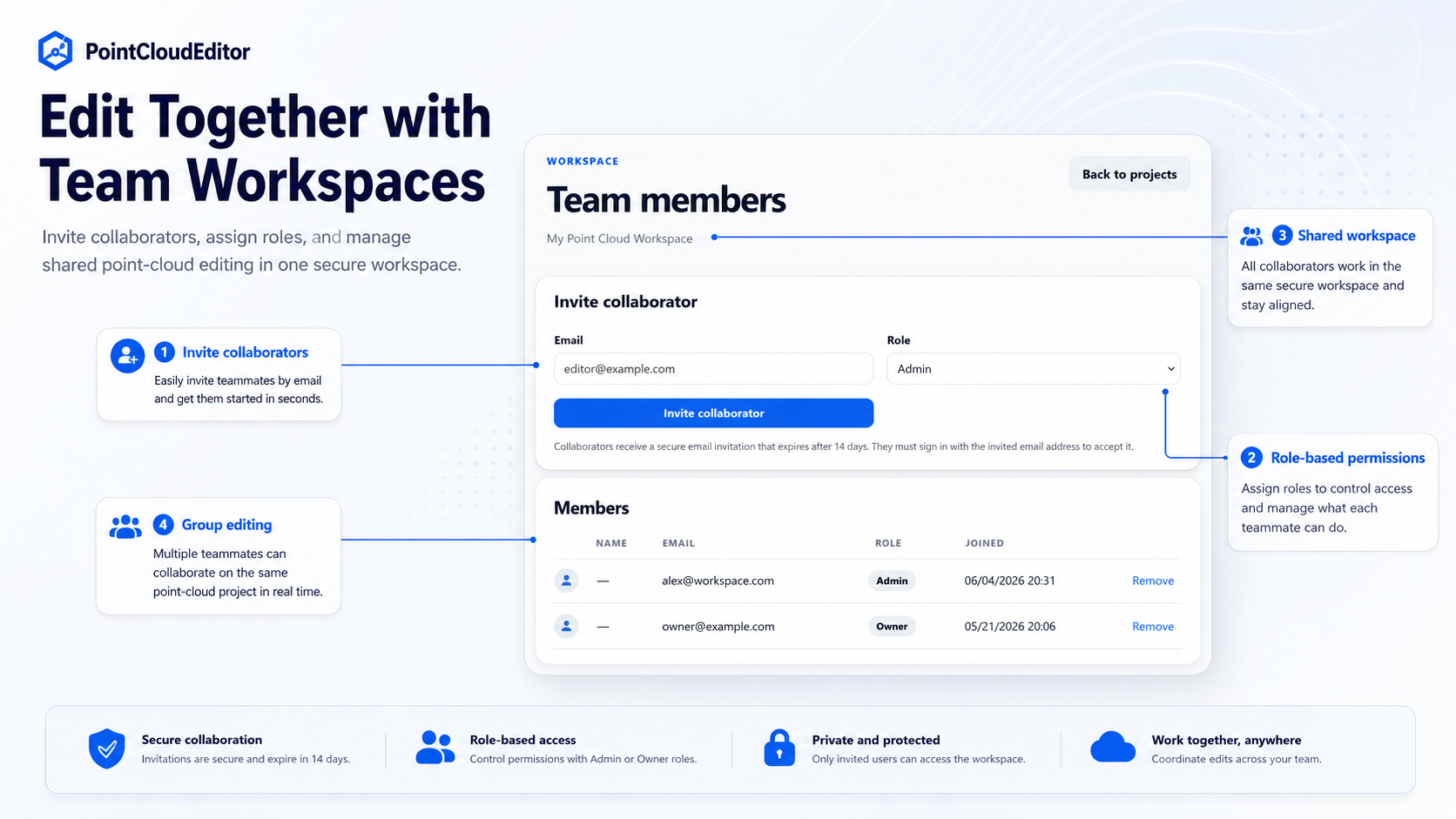The image size is (1456, 819).
Task: Click the cloud Work together anywhere icon
Action: (x=1112, y=747)
